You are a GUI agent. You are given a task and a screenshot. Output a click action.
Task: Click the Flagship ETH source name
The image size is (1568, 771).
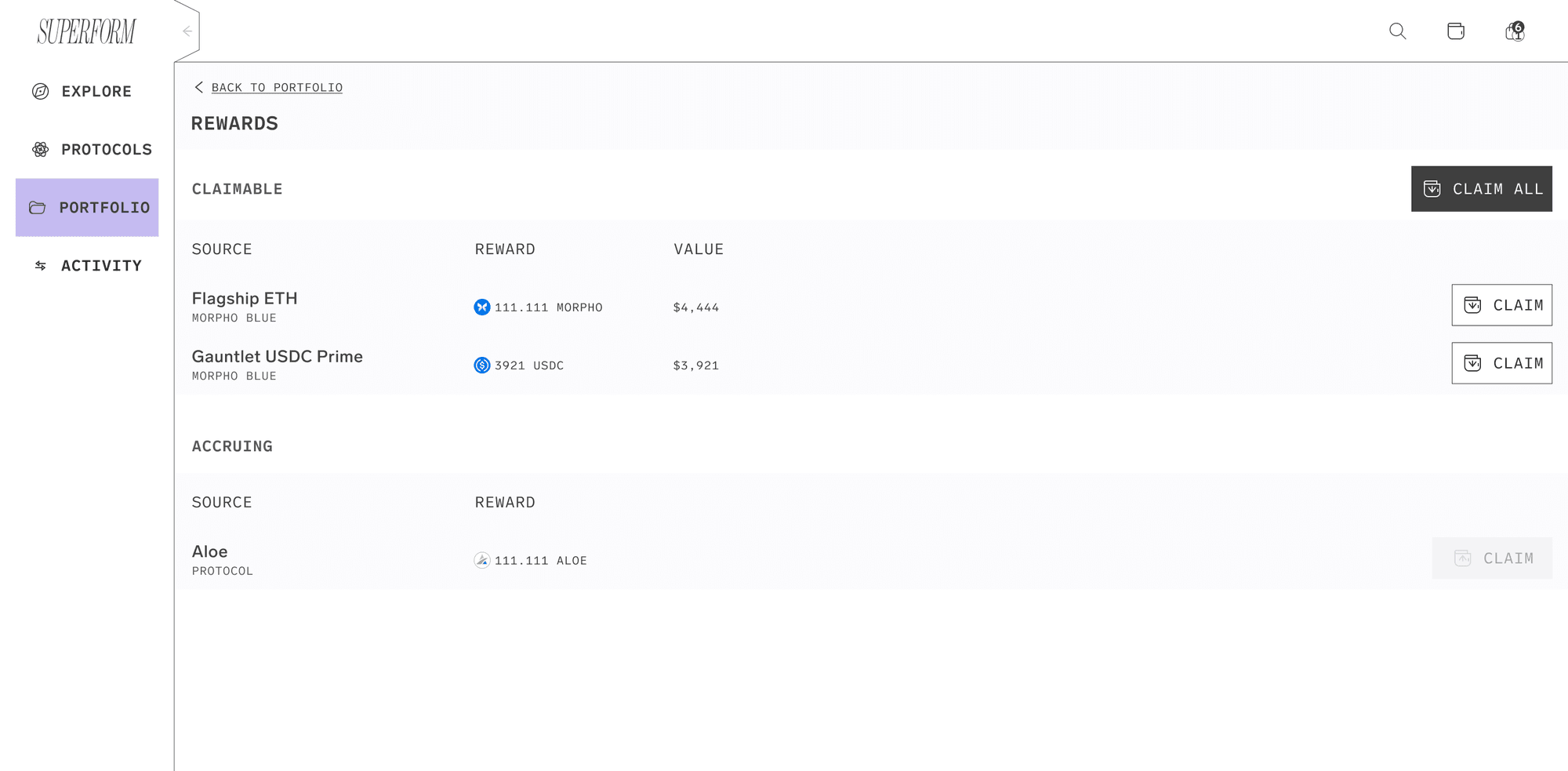(x=245, y=298)
